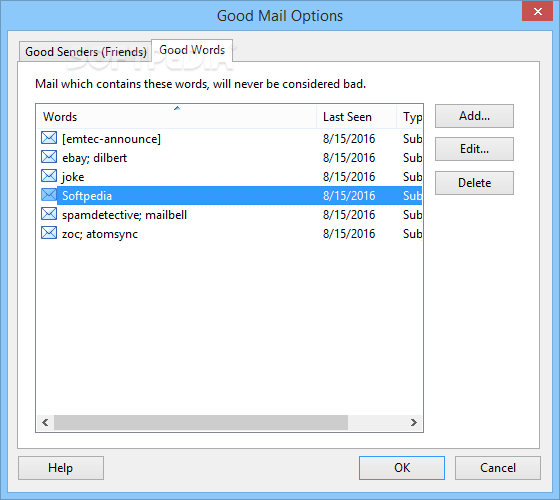Click envelope icon beside ebay; dilbert
Image resolution: width=560 pixels, height=500 pixels.
pos(49,157)
